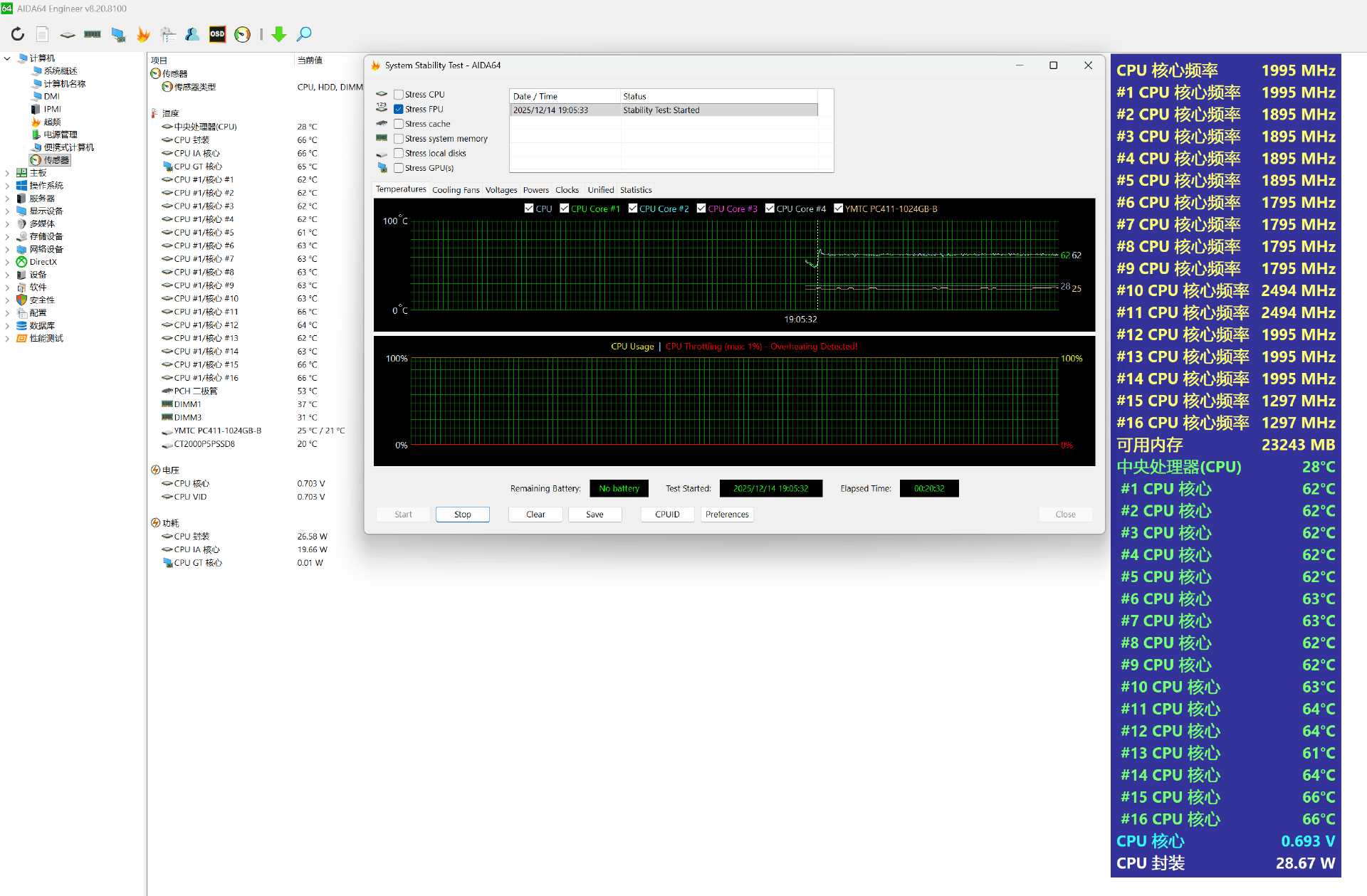Screen dimensions: 1367x896
Task: Click the Preferences button
Action: coord(727,515)
